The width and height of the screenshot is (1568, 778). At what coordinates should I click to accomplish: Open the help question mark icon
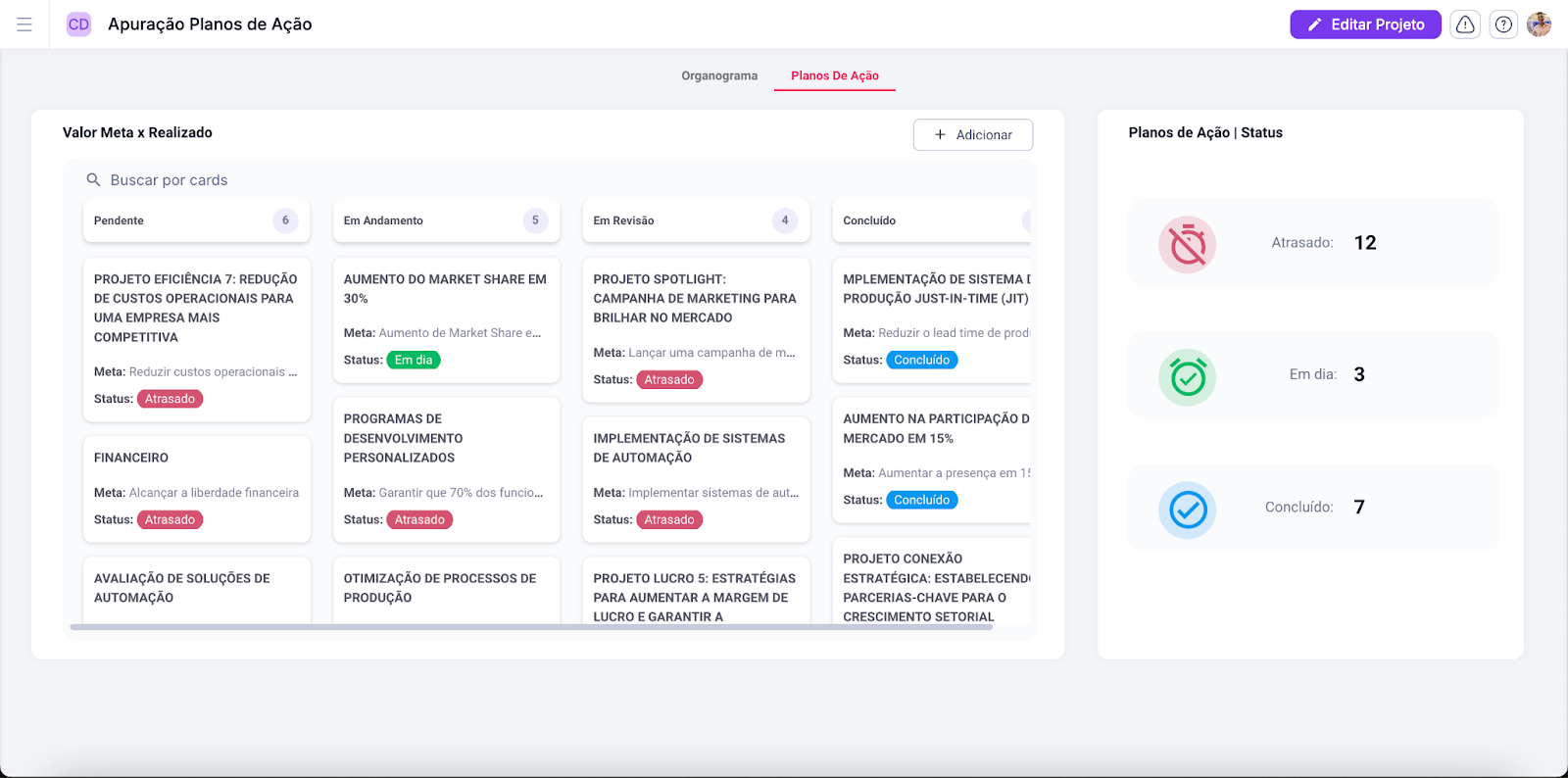pos(1503,24)
